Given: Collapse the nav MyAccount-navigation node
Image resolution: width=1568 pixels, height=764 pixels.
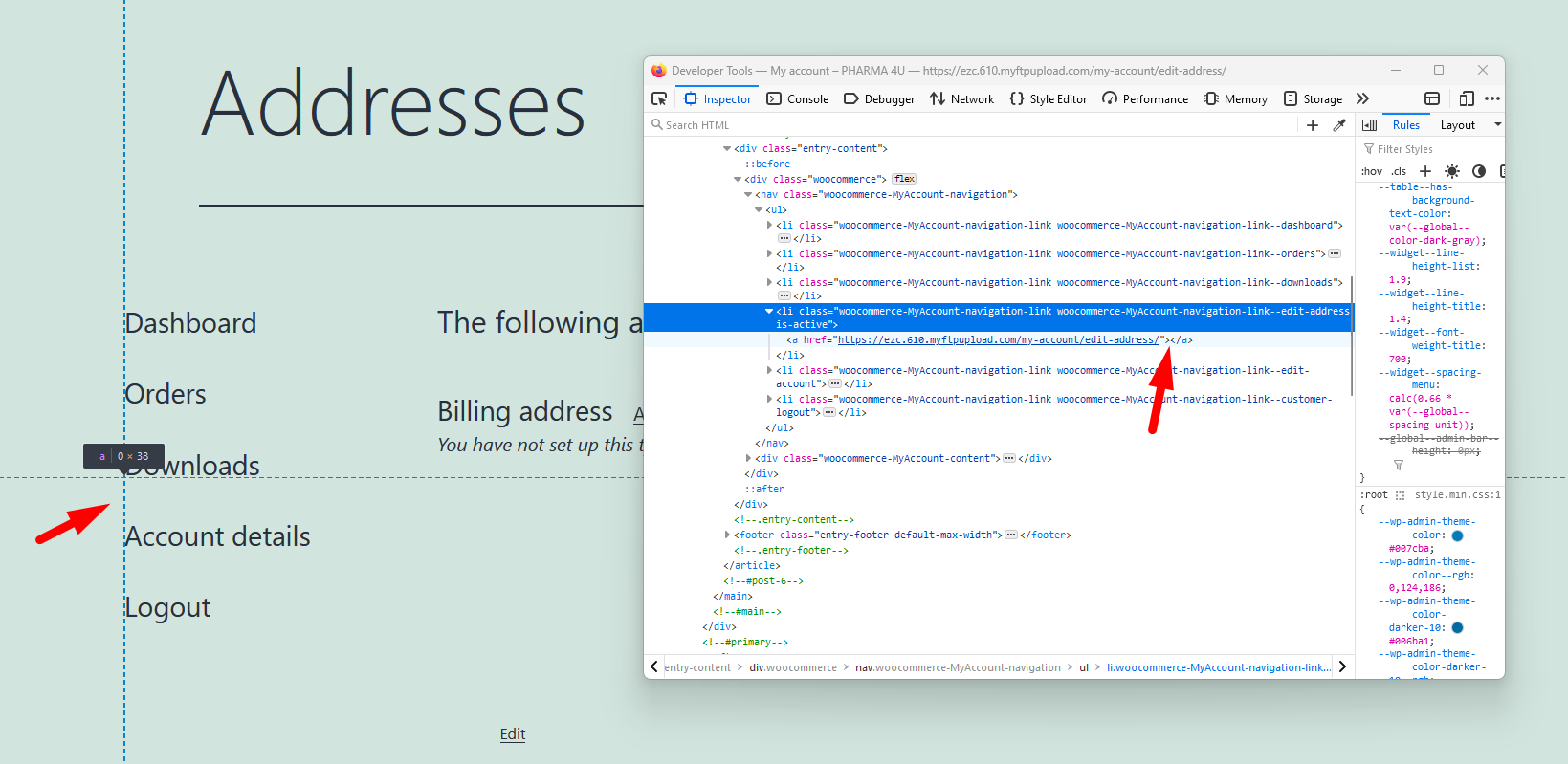Looking at the screenshot, I should [x=748, y=195].
